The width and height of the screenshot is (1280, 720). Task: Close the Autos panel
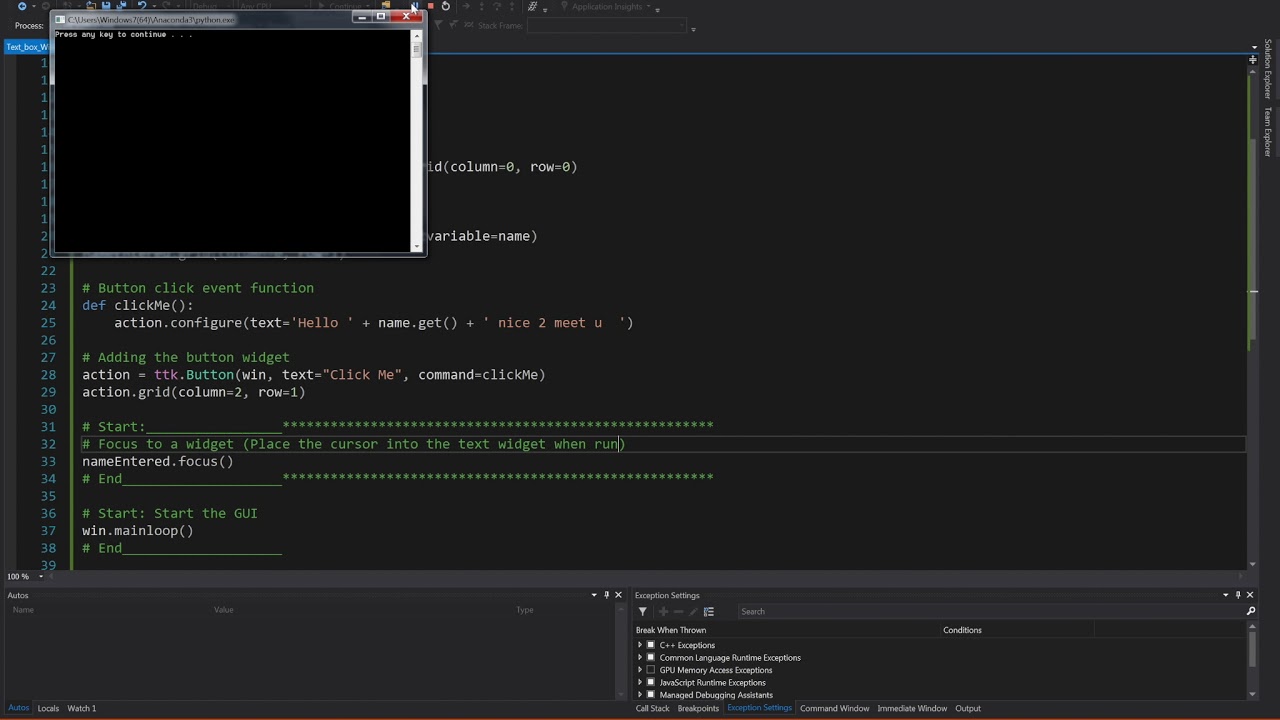[618, 595]
